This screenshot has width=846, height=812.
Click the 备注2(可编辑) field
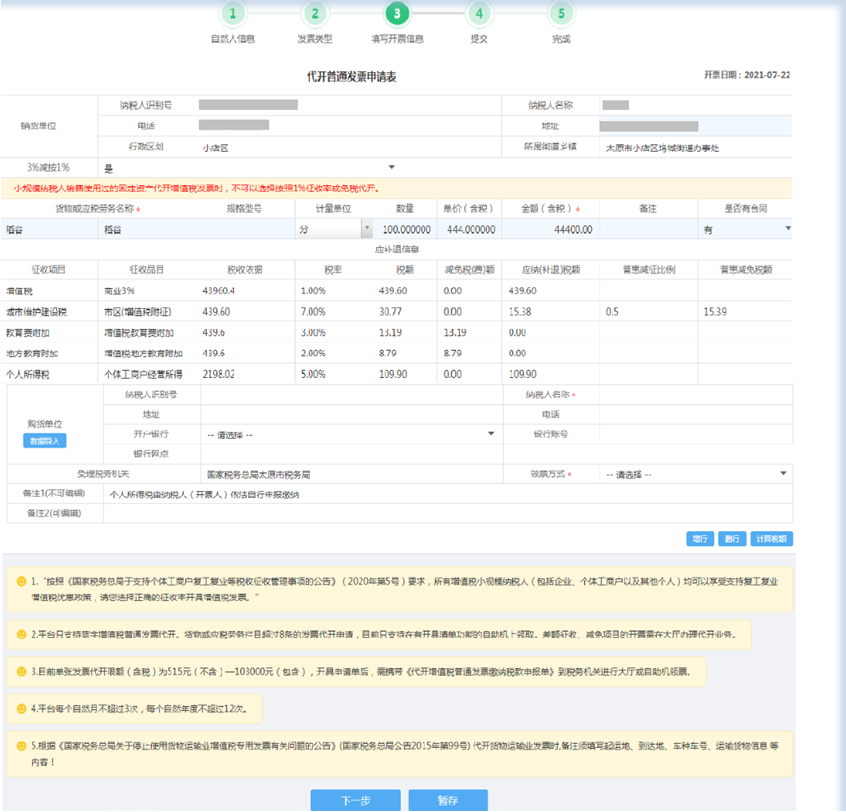tap(448, 514)
